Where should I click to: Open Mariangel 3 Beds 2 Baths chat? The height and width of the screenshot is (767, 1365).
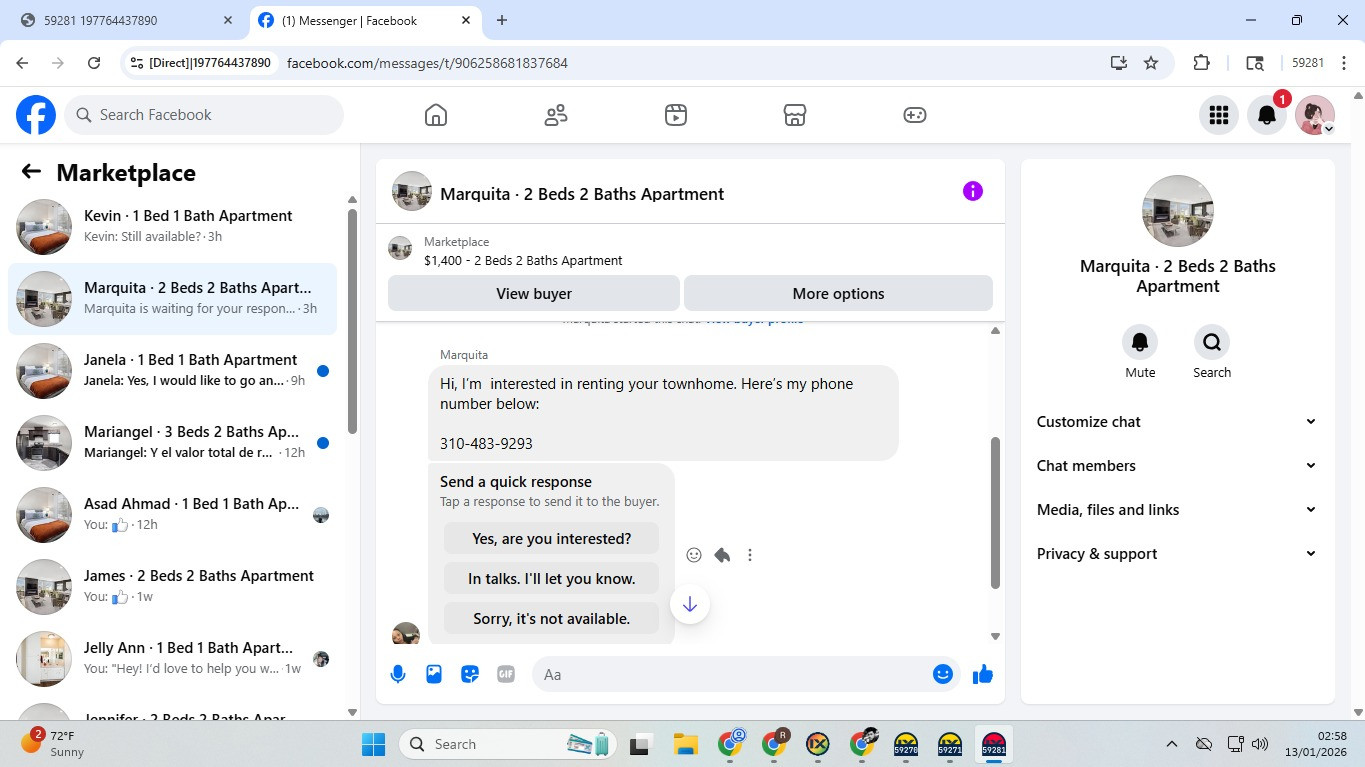pos(172,443)
